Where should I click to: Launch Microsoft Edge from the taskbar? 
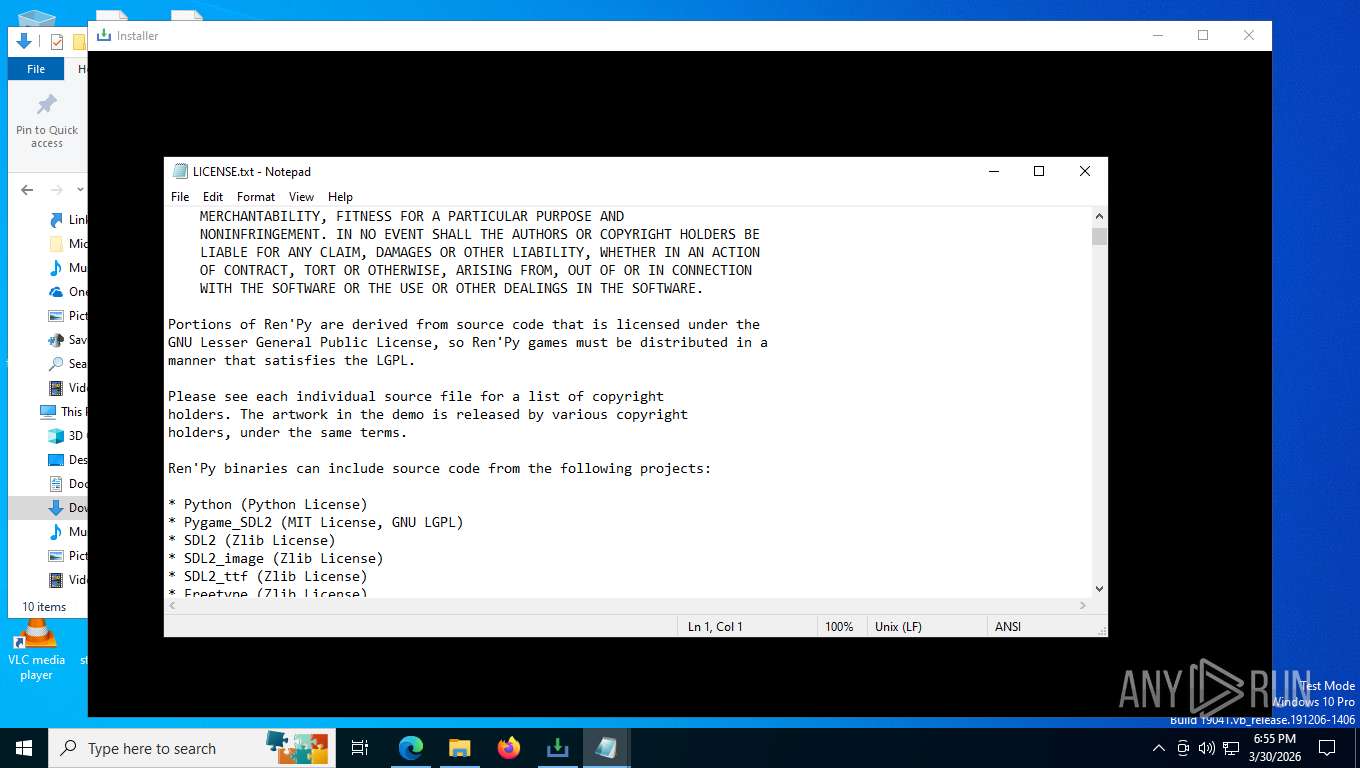click(x=411, y=748)
